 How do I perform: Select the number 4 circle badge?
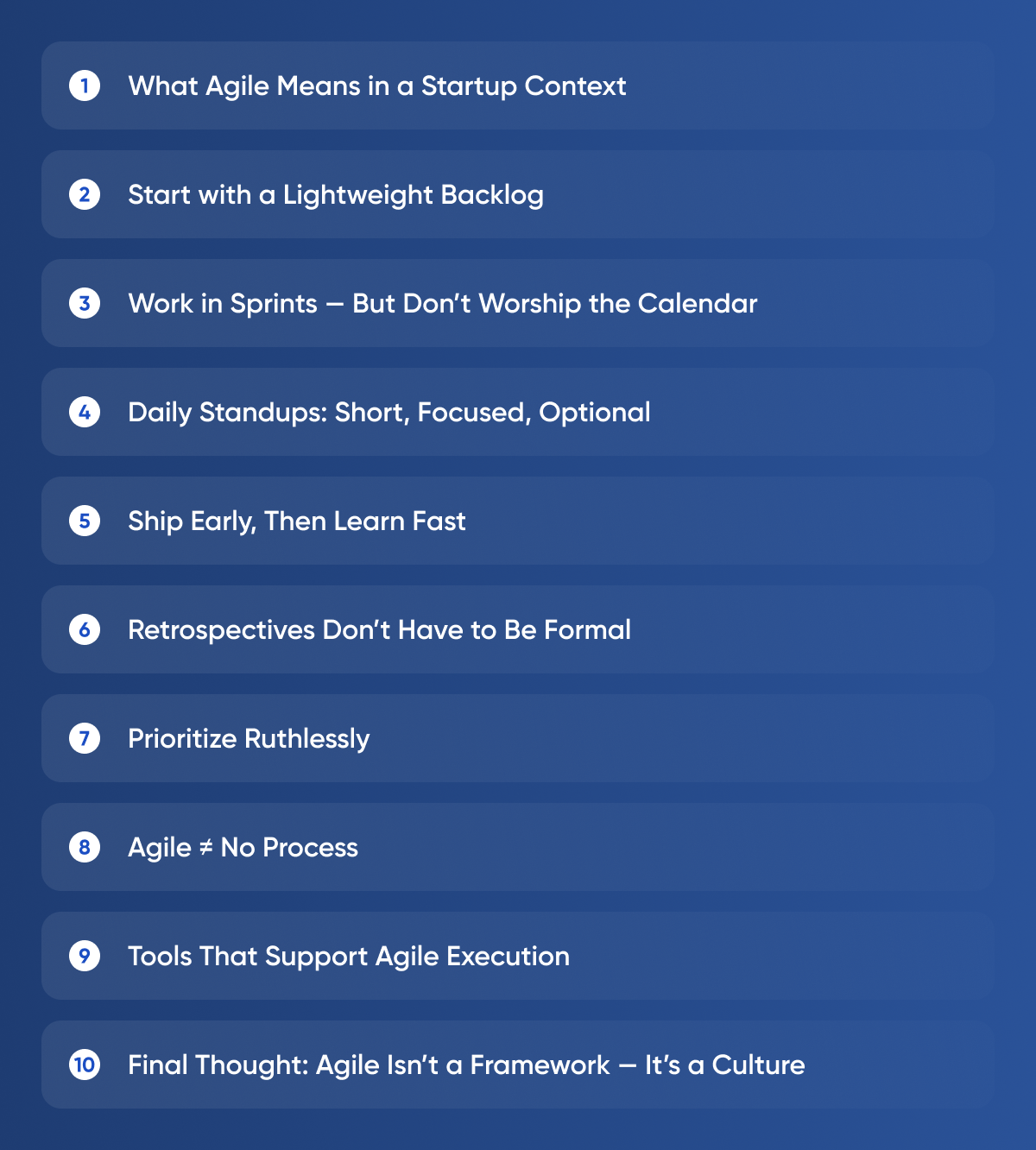(x=85, y=412)
